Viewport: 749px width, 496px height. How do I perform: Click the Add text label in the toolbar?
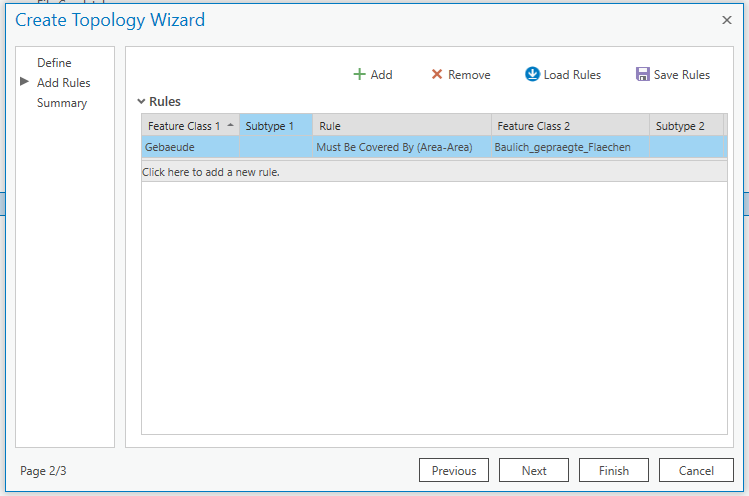click(x=381, y=75)
